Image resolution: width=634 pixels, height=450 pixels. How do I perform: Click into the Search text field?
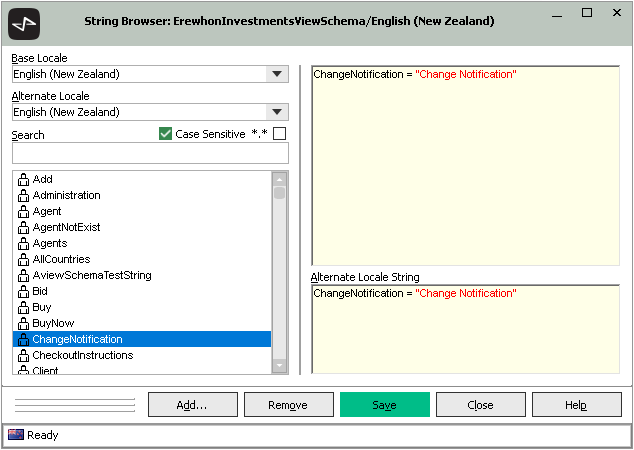(x=150, y=153)
